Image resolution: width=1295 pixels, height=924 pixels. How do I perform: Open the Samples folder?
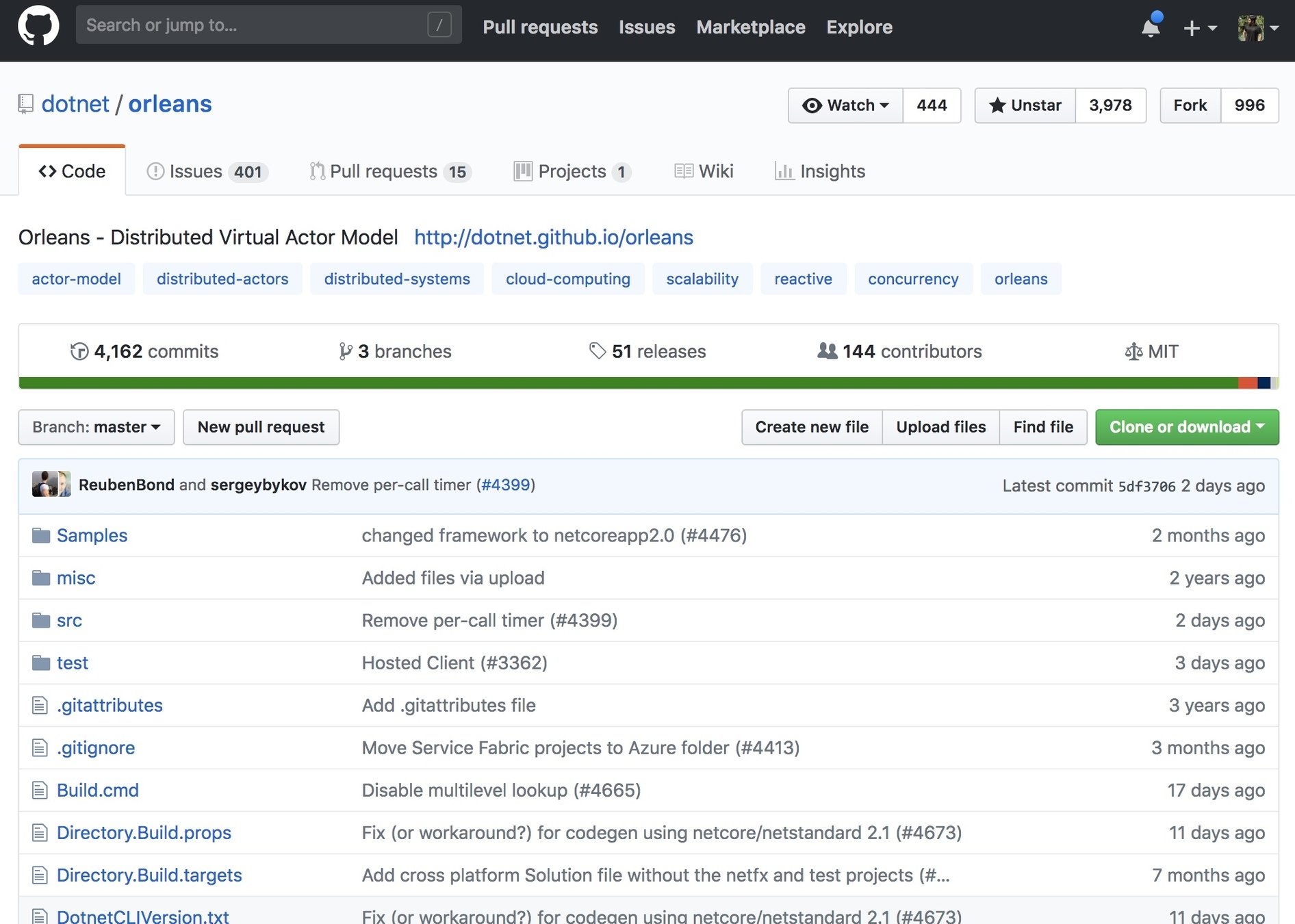click(x=92, y=535)
